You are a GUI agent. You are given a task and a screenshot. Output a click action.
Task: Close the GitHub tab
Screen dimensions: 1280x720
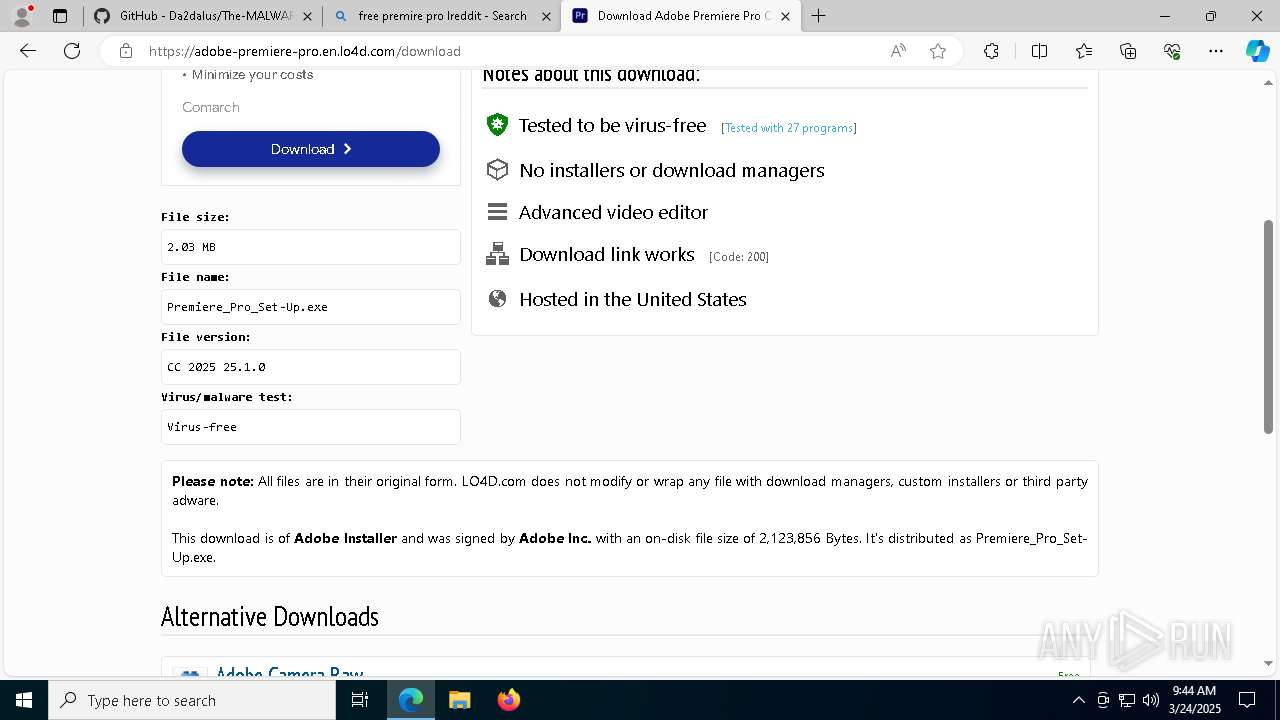pyautogui.click(x=307, y=16)
